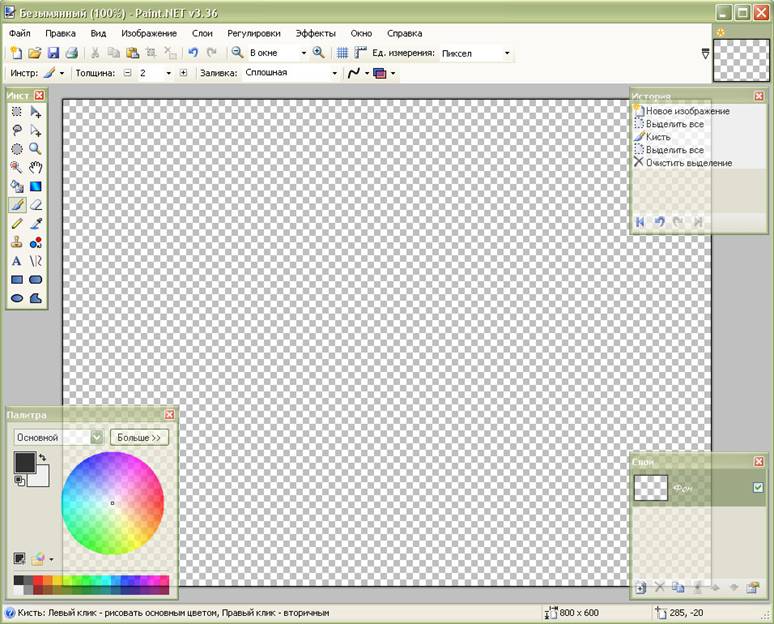Open the palette management dropdown arrow
Screen dimensions: 774x624
click(x=51, y=559)
